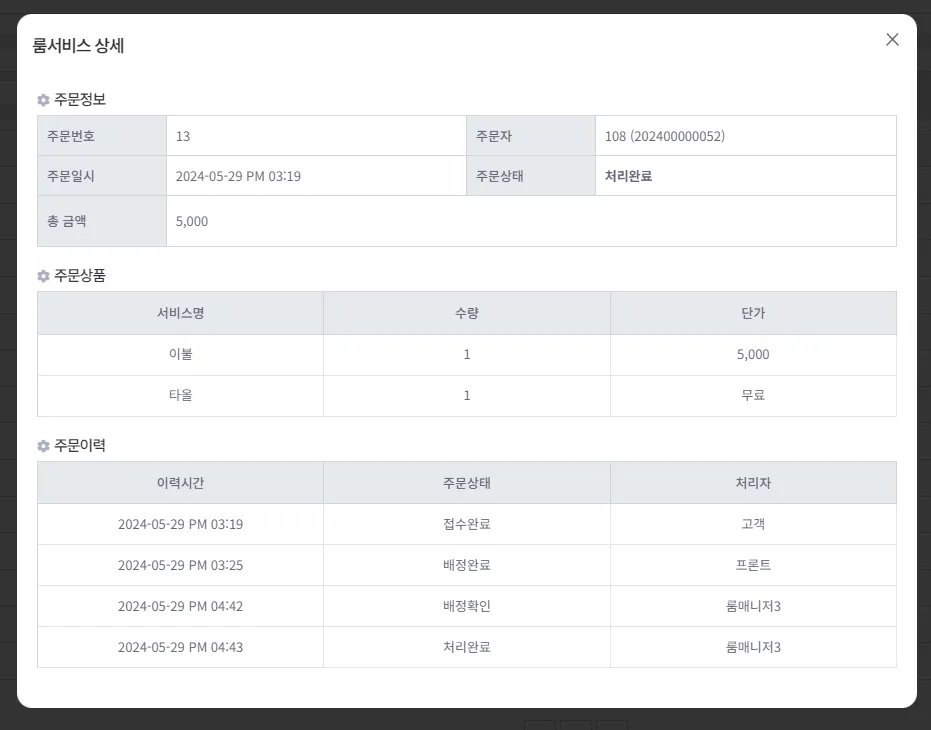This screenshot has width=931, height=730.
Task: Click the 무료 price cell
Action: tap(753, 395)
